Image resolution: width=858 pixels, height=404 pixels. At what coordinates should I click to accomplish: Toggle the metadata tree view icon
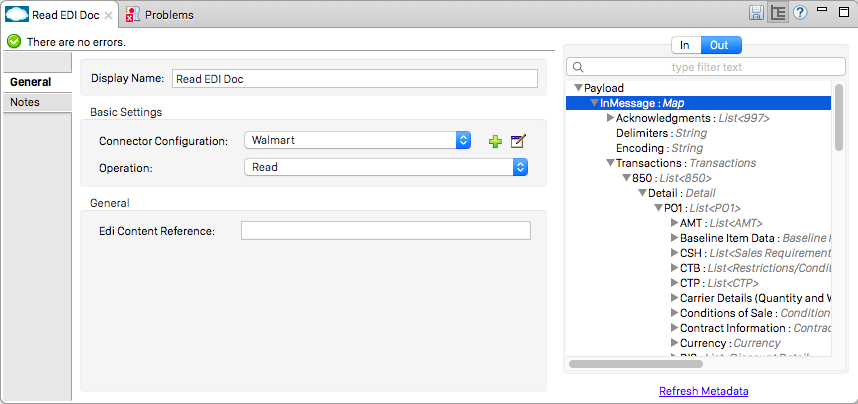pyautogui.click(x=778, y=13)
